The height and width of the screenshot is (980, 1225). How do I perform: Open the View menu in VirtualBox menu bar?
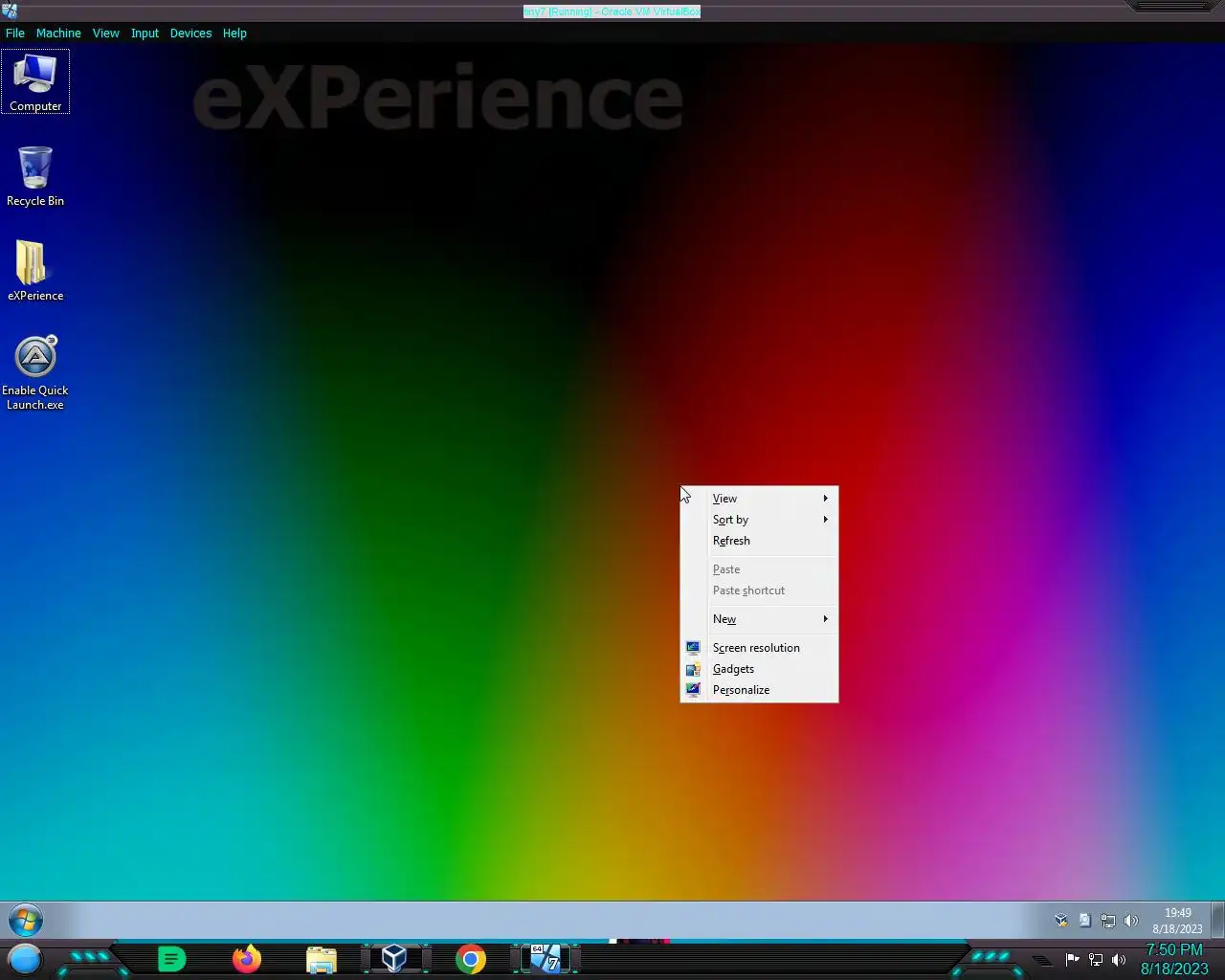(x=105, y=33)
